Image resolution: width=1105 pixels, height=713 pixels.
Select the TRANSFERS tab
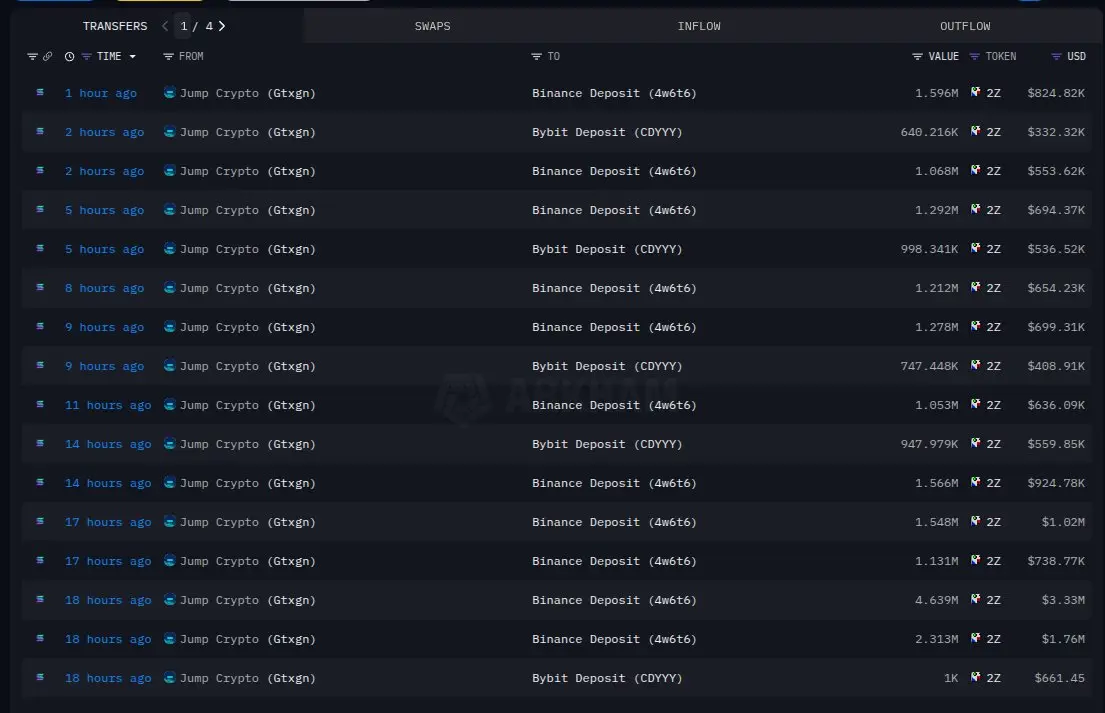pos(115,26)
